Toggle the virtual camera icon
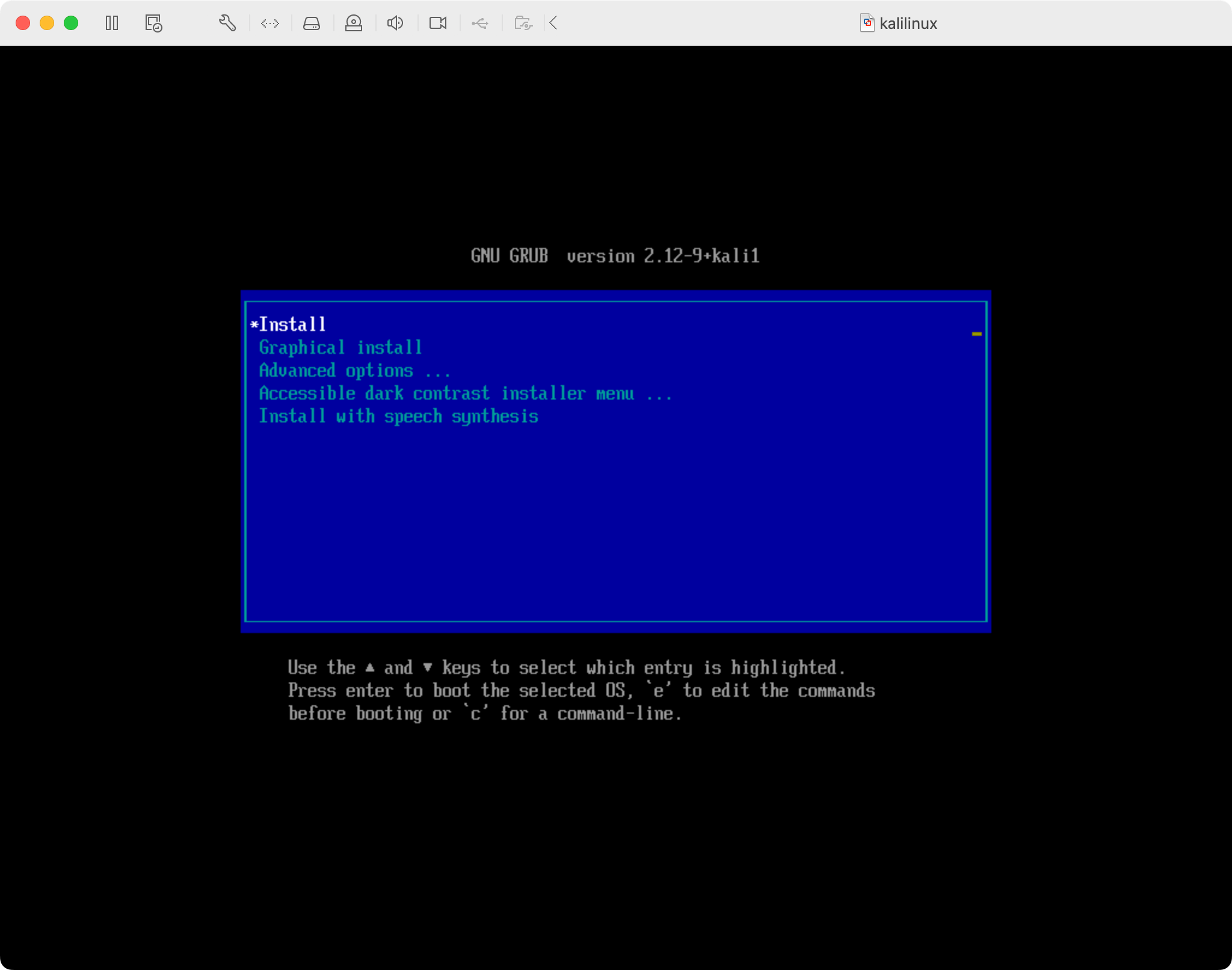 coord(437,23)
